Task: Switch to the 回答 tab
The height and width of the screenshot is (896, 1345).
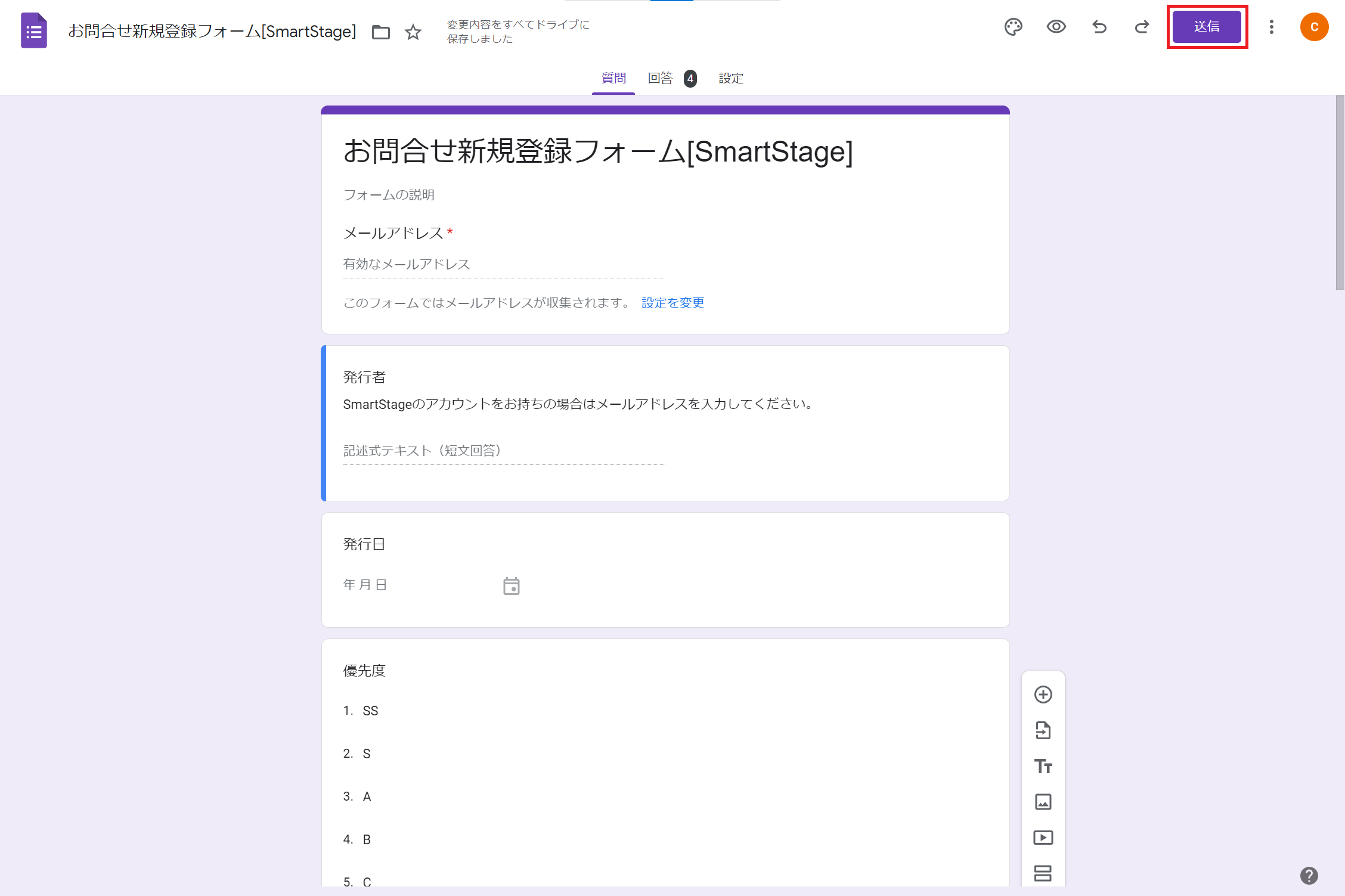Action: point(660,78)
